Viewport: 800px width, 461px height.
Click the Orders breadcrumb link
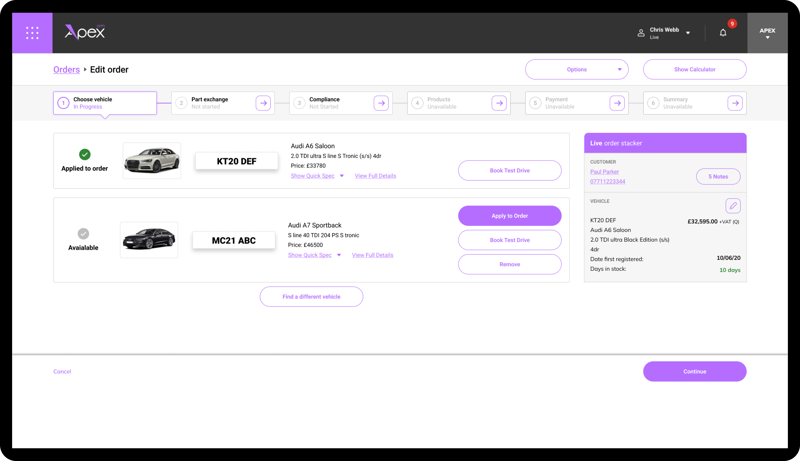click(x=66, y=70)
